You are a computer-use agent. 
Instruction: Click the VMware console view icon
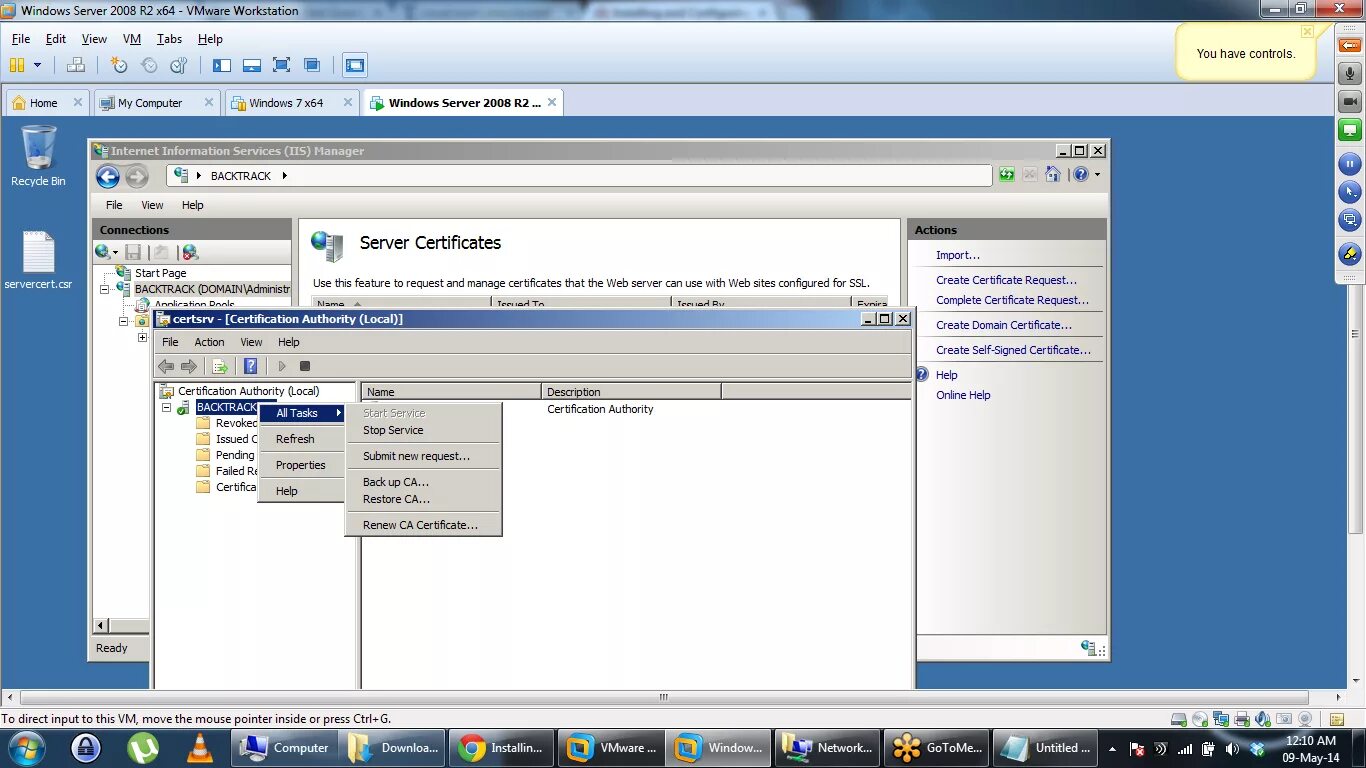354,65
